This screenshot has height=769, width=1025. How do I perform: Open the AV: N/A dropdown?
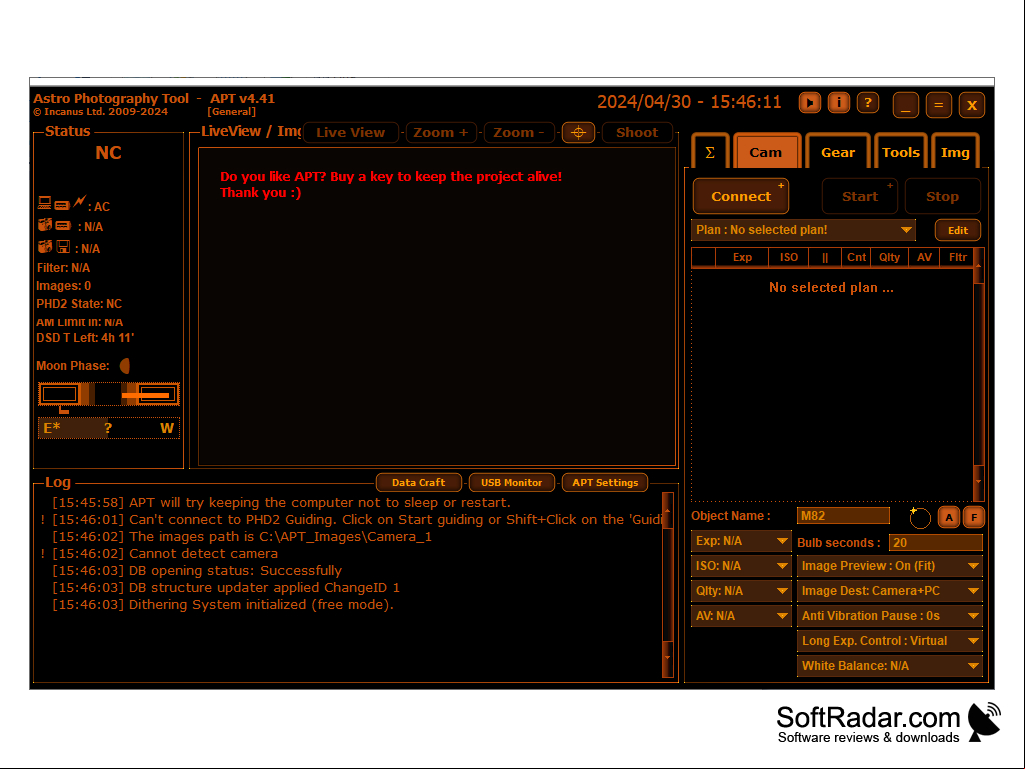point(741,616)
